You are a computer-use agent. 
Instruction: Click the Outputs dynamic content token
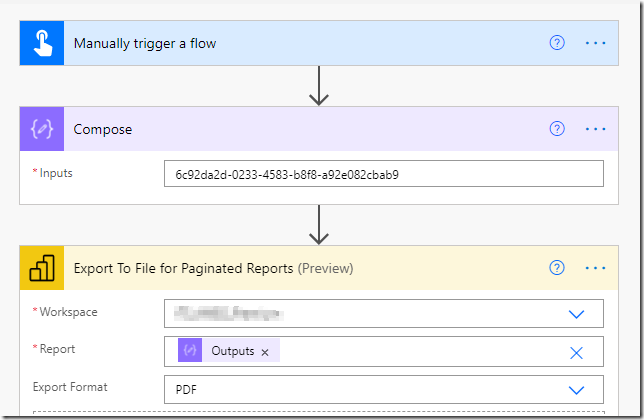[229, 350]
